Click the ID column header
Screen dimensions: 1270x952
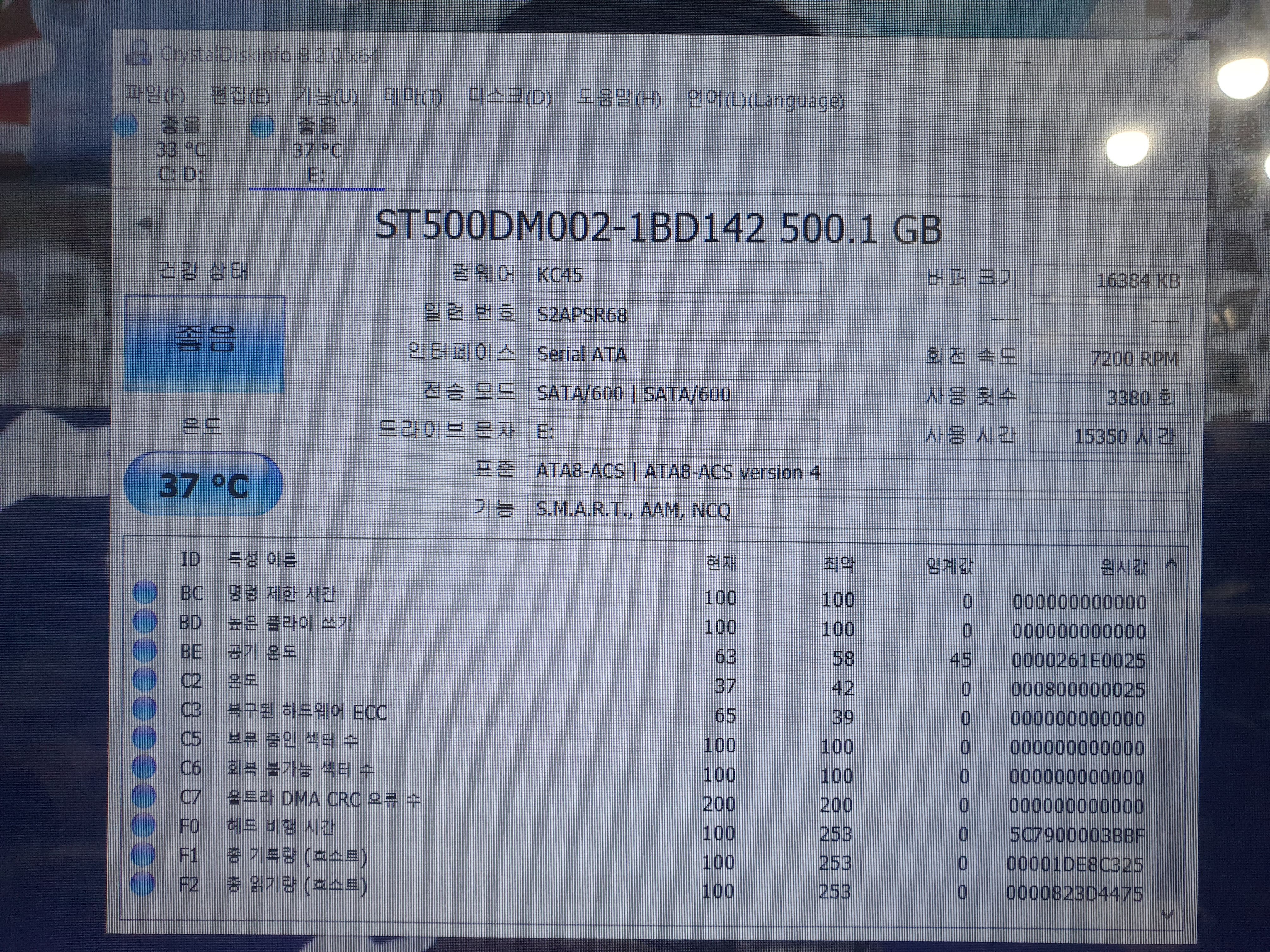(191, 559)
